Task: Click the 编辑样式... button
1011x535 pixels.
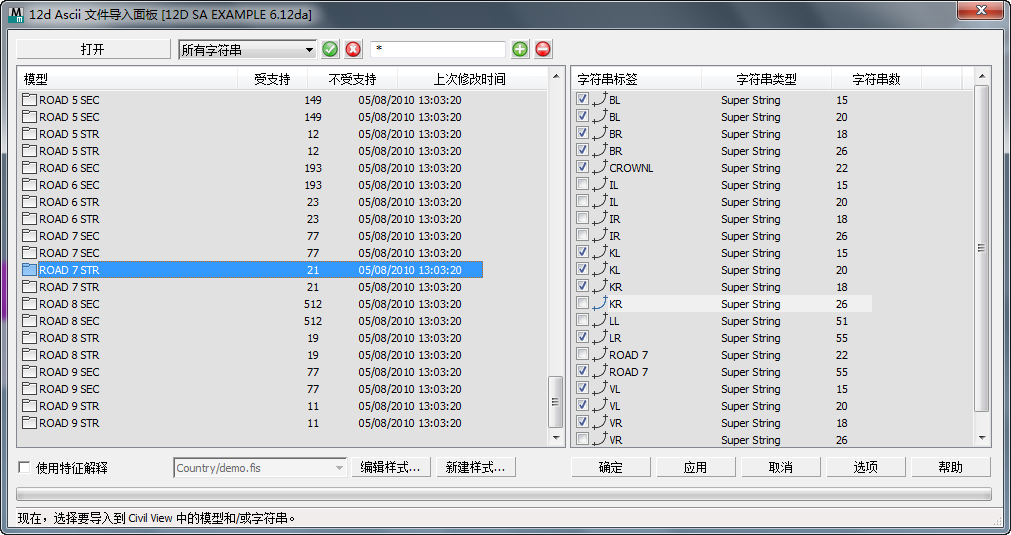Action: pos(391,468)
